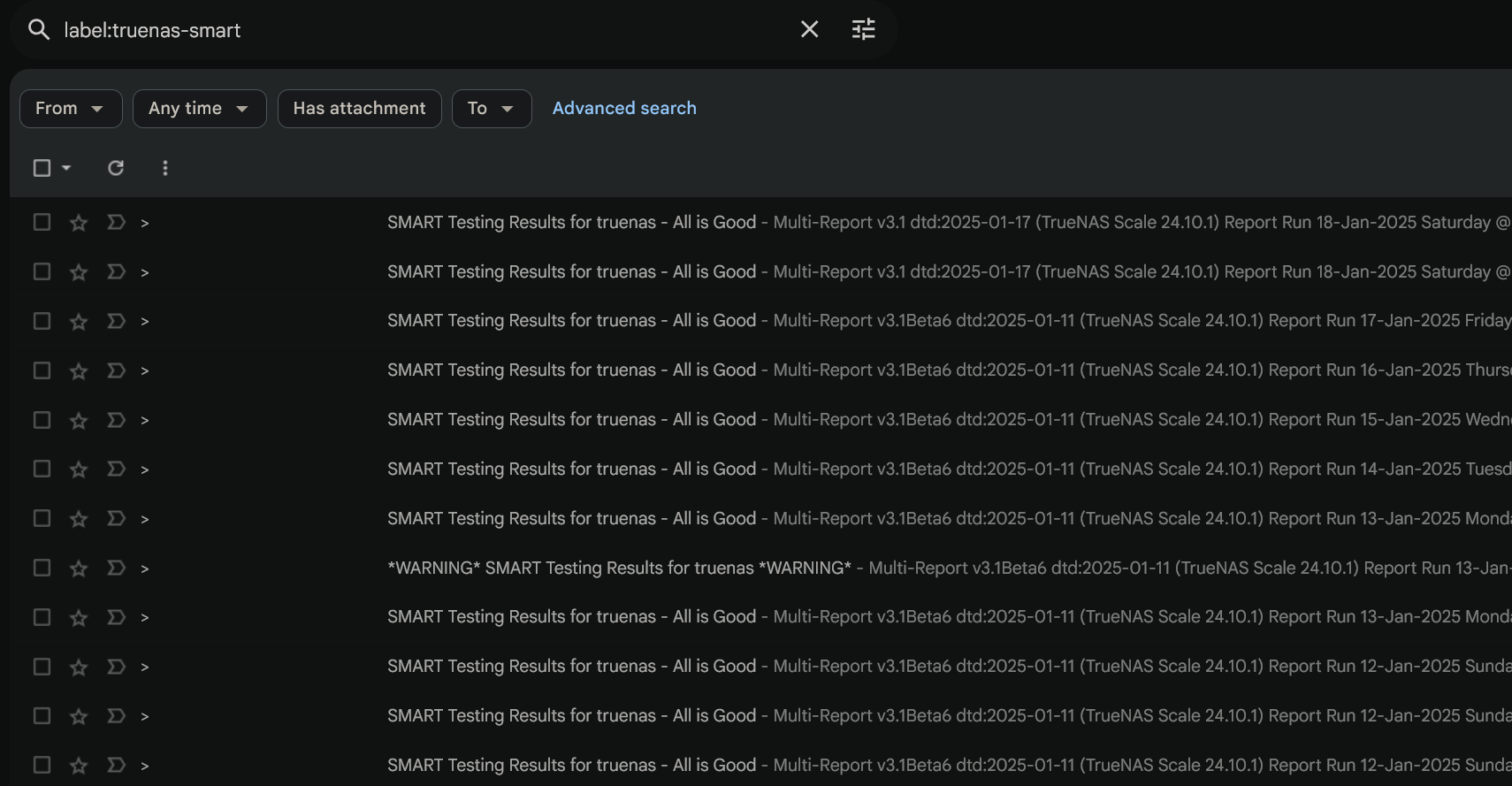The height and width of the screenshot is (786, 1512).
Task: Tick the select-all checkbox in the toolbar
Action: 42,168
